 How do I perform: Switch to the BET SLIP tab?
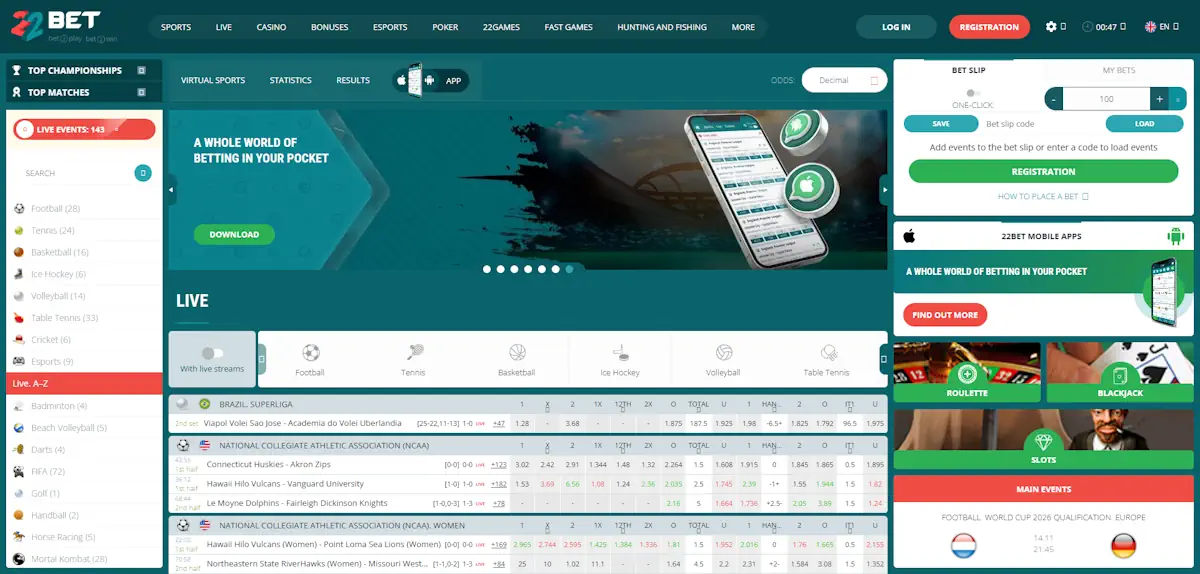[x=967, y=71]
